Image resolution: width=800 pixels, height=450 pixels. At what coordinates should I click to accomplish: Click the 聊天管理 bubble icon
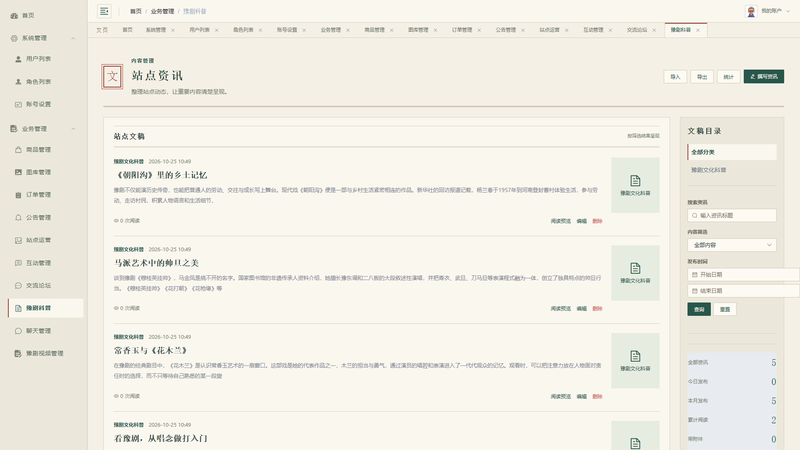pyautogui.click(x=18, y=331)
